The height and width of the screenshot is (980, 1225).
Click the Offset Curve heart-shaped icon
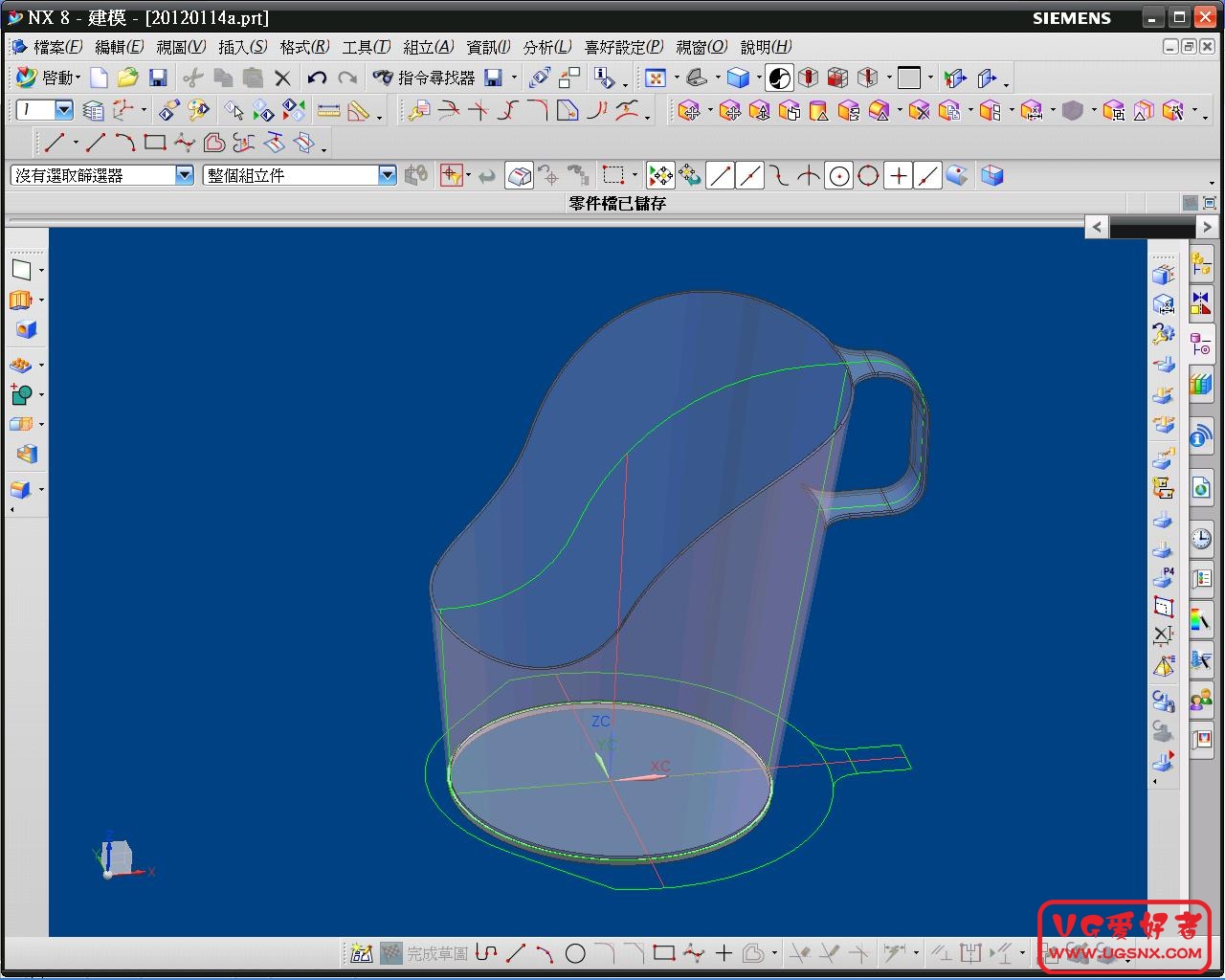[x=214, y=144]
